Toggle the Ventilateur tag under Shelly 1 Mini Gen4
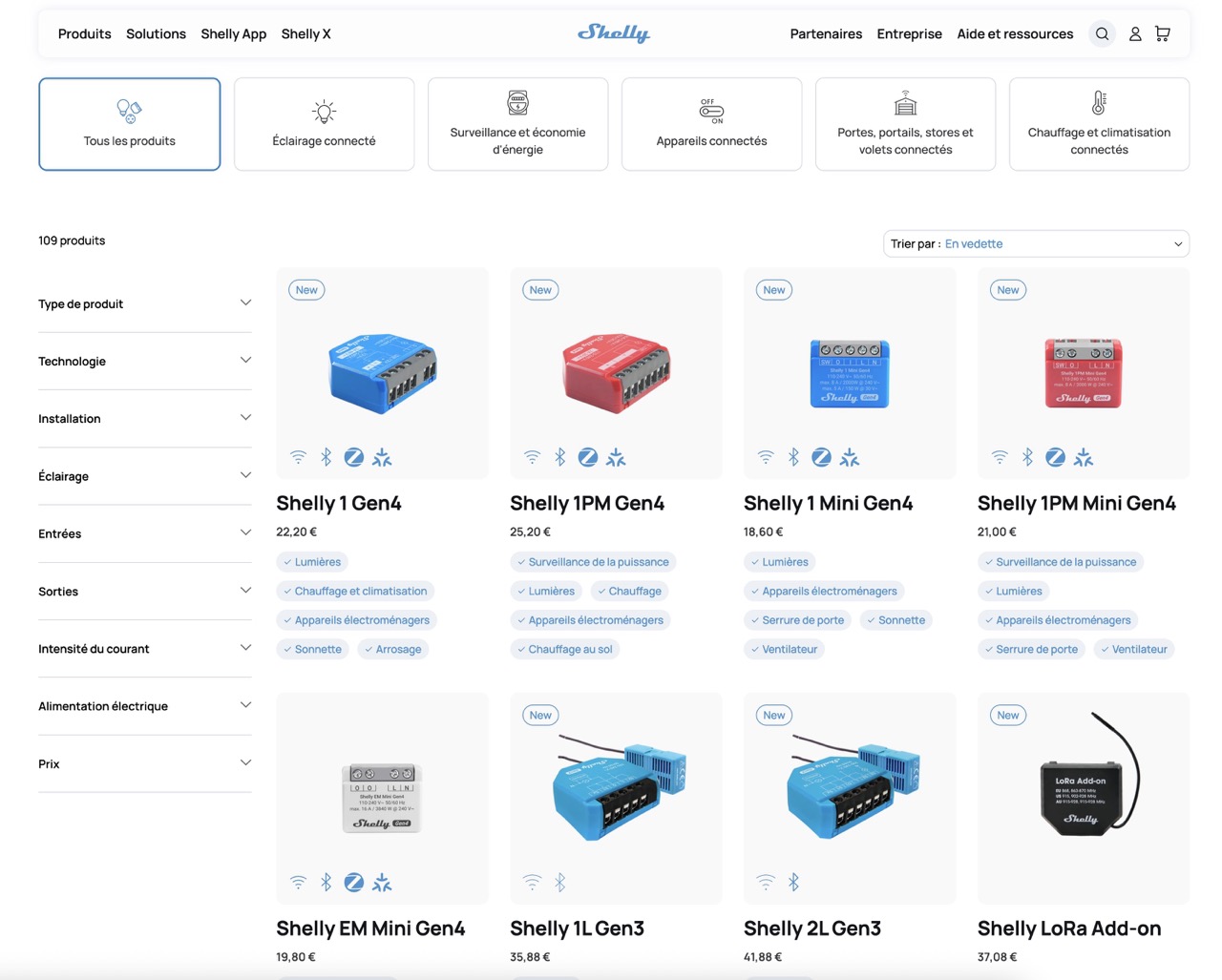Screen dimensions: 1222x980 pyautogui.click(x=784, y=649)
